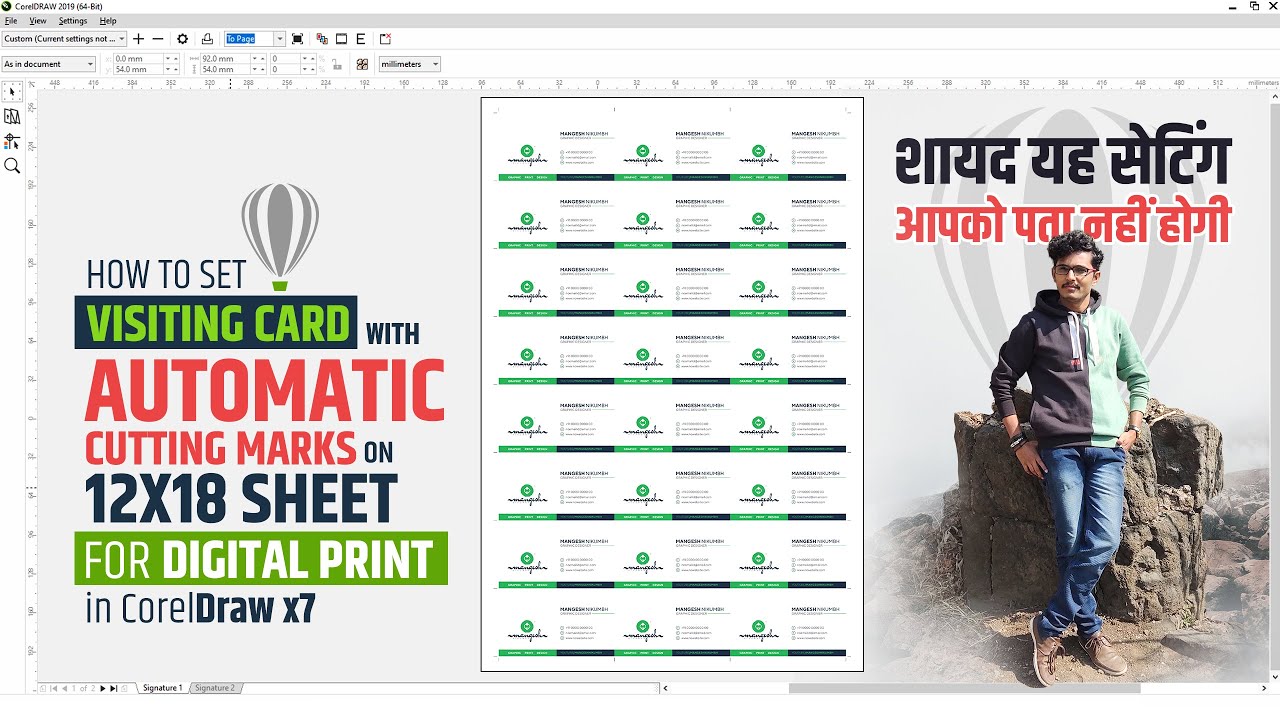Click the '1 of 2' page counter
This screenshot has height=720, width=1280.
83,688
